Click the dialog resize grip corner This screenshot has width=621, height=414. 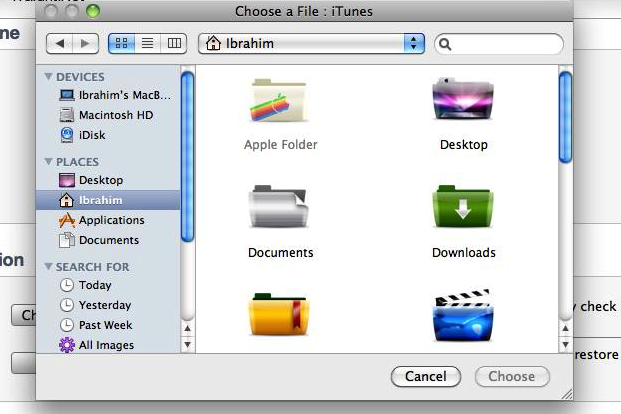(567, 394)
